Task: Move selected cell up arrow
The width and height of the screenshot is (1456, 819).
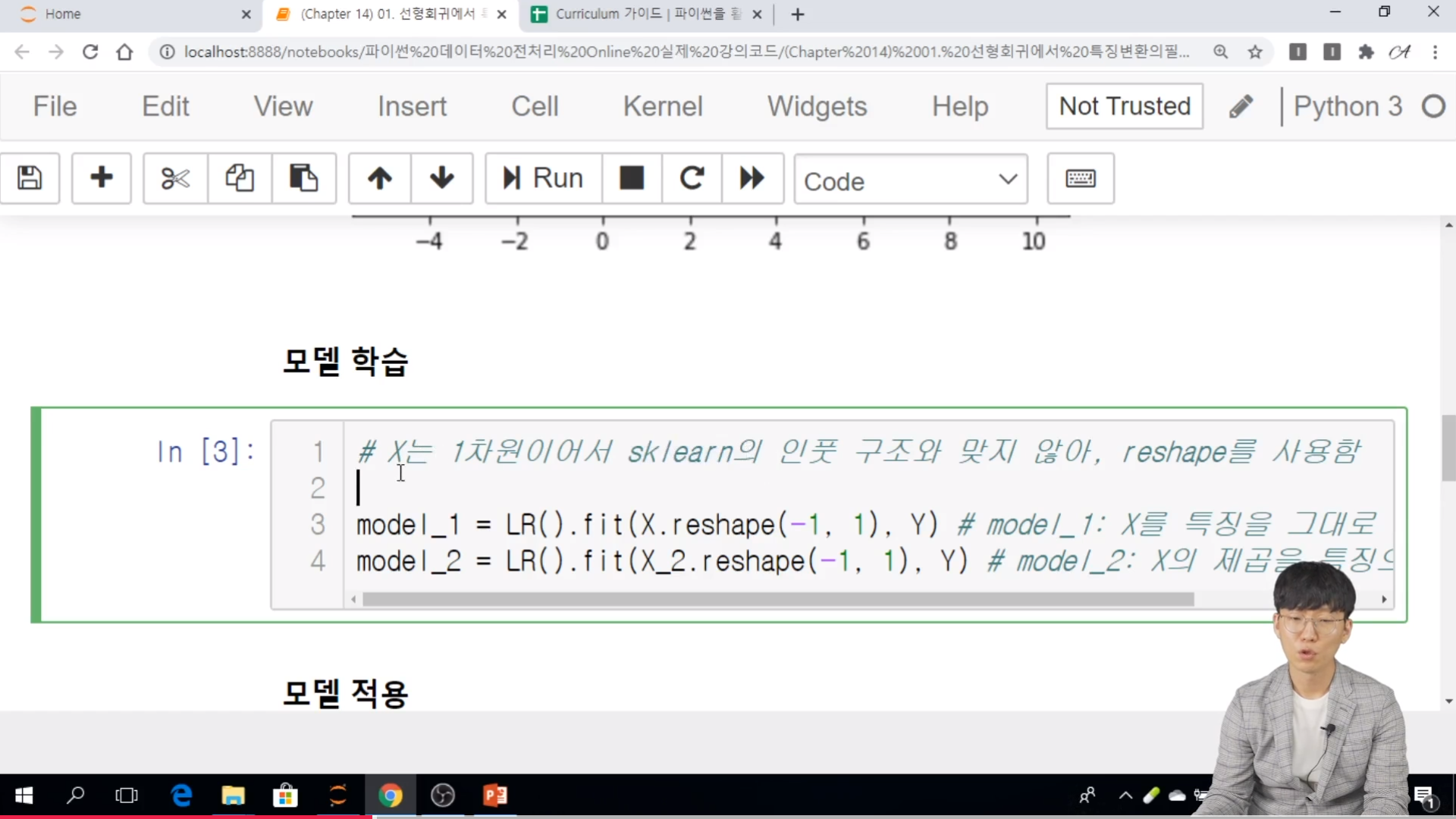Action: (380, 179)
